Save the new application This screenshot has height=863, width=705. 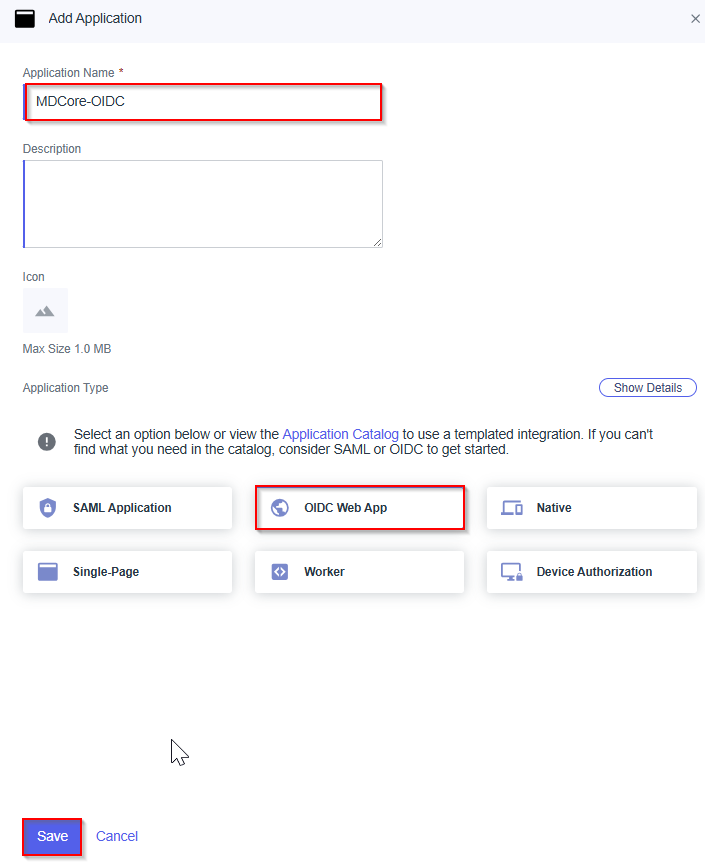52,836
